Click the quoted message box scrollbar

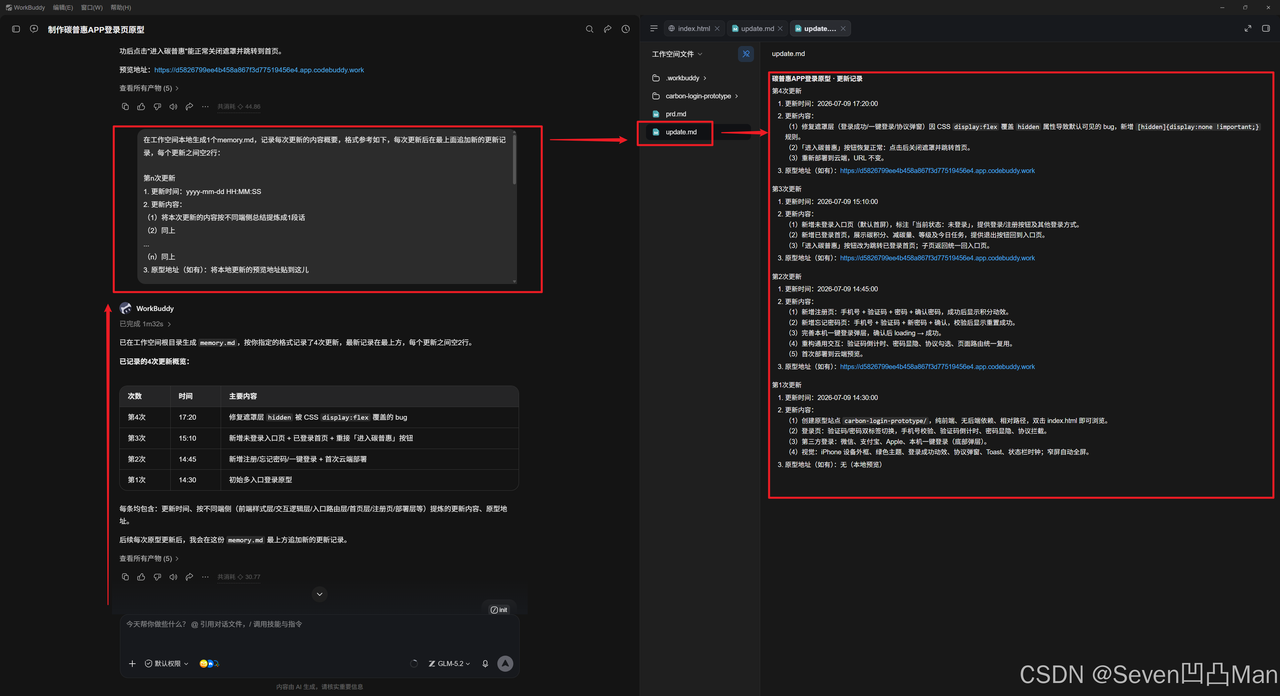[515, 160]
